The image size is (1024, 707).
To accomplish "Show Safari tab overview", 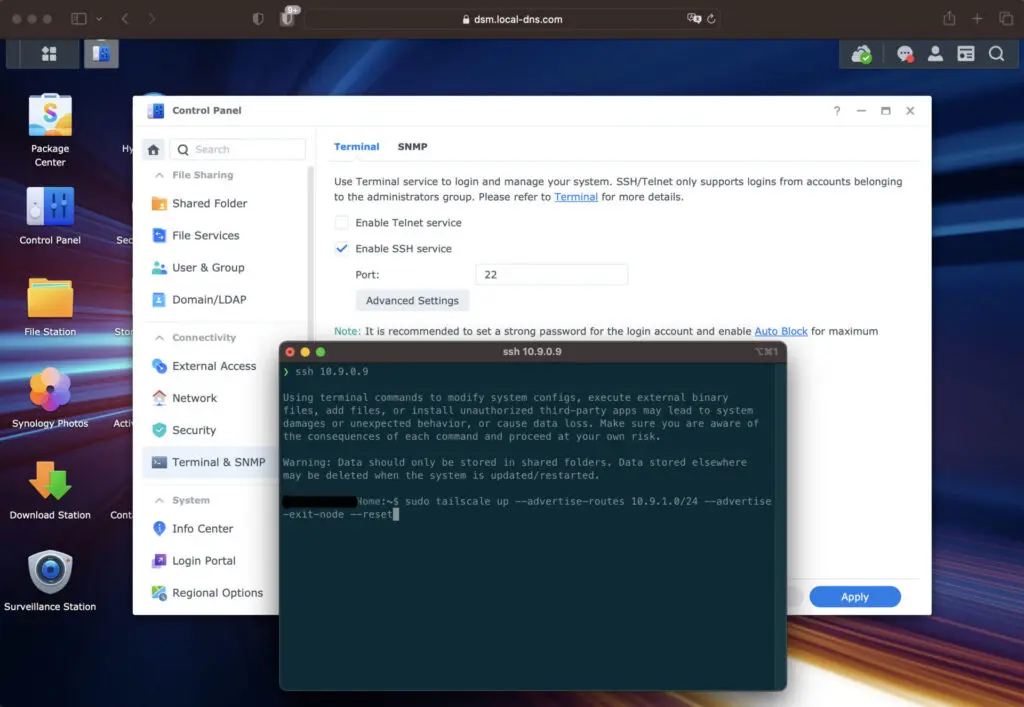I will [x=1006, y=19].
